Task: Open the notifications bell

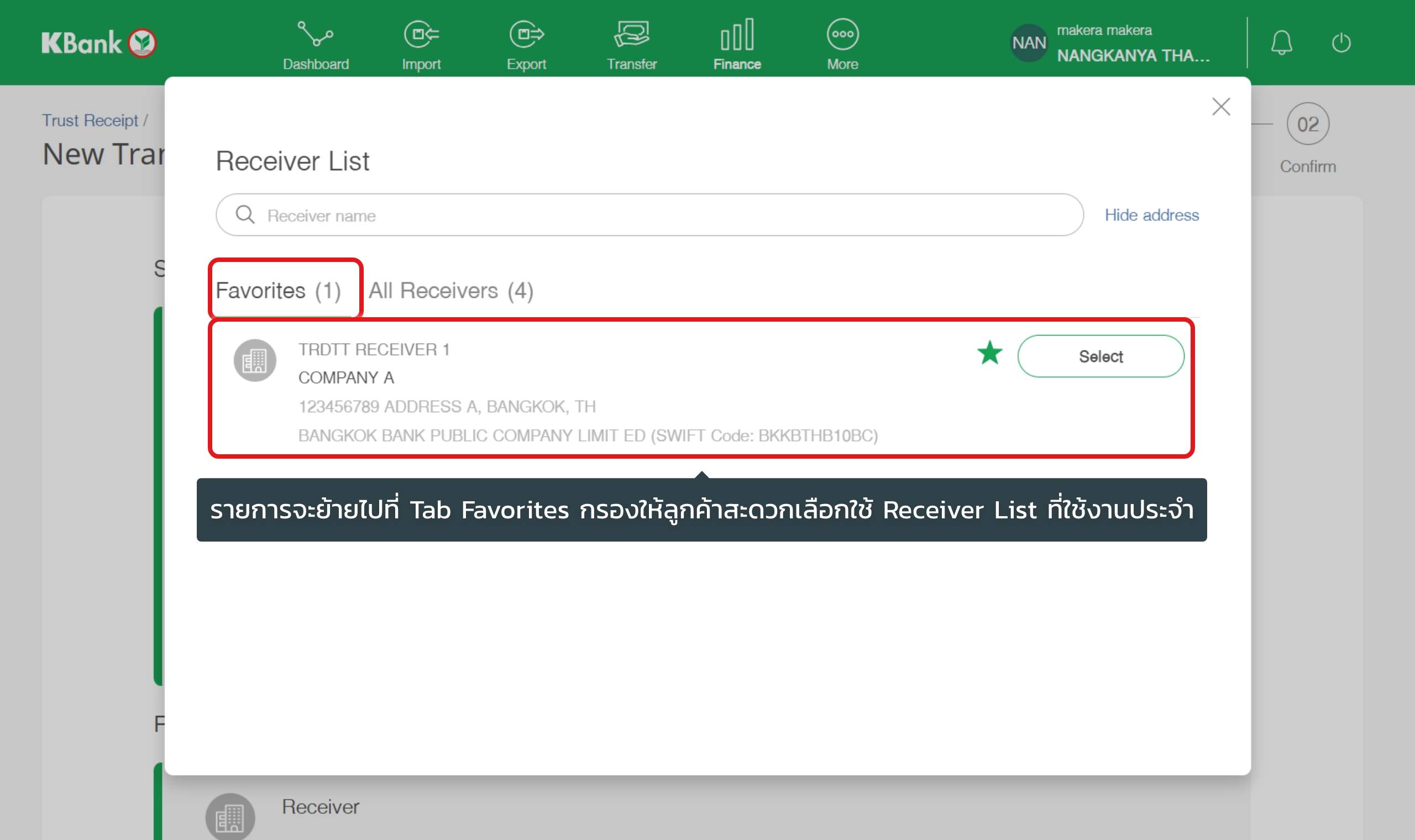Action: (x=1281, y=43)
